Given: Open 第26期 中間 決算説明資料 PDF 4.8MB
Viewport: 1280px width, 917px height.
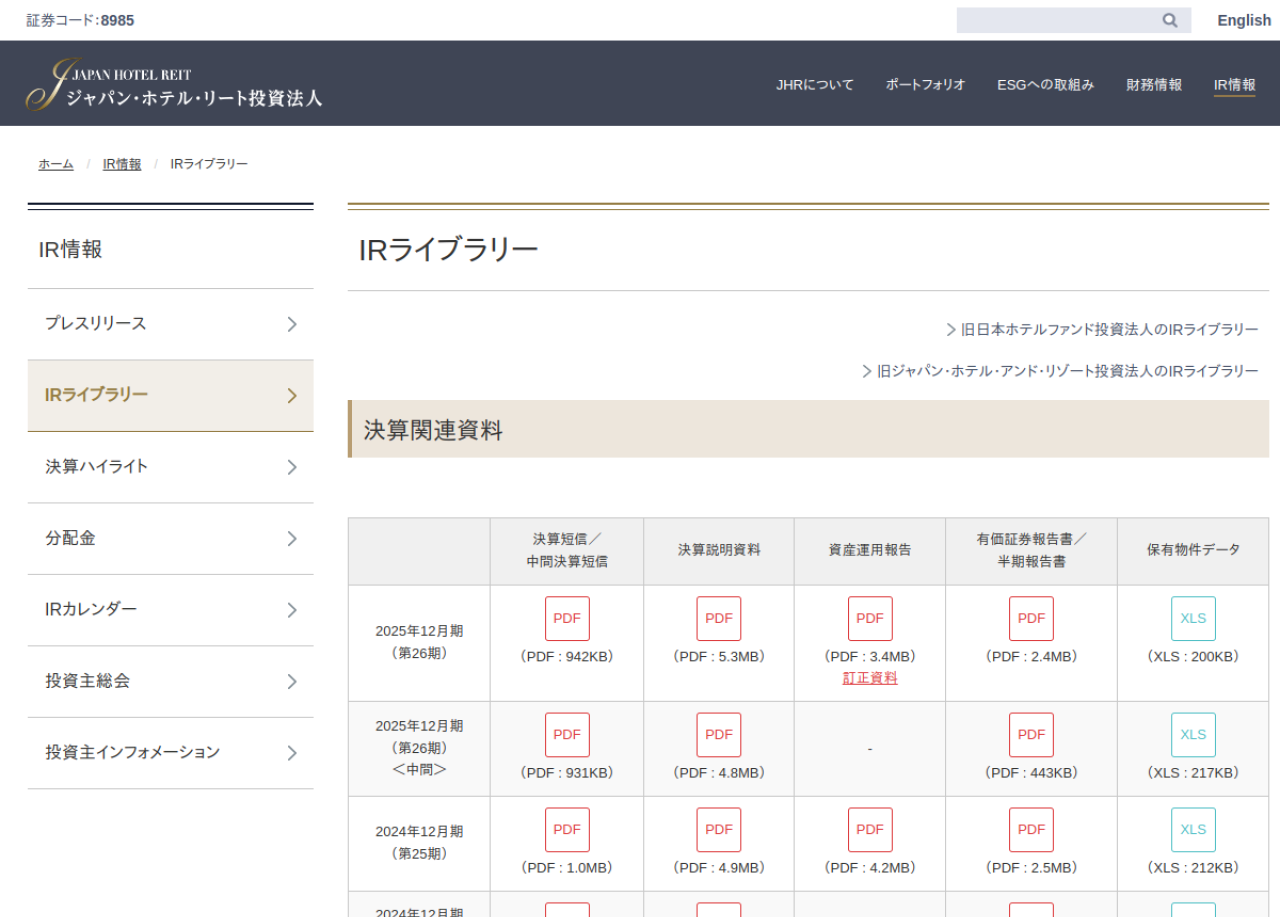Looking at the screenshot, I should tap(719, 734).
